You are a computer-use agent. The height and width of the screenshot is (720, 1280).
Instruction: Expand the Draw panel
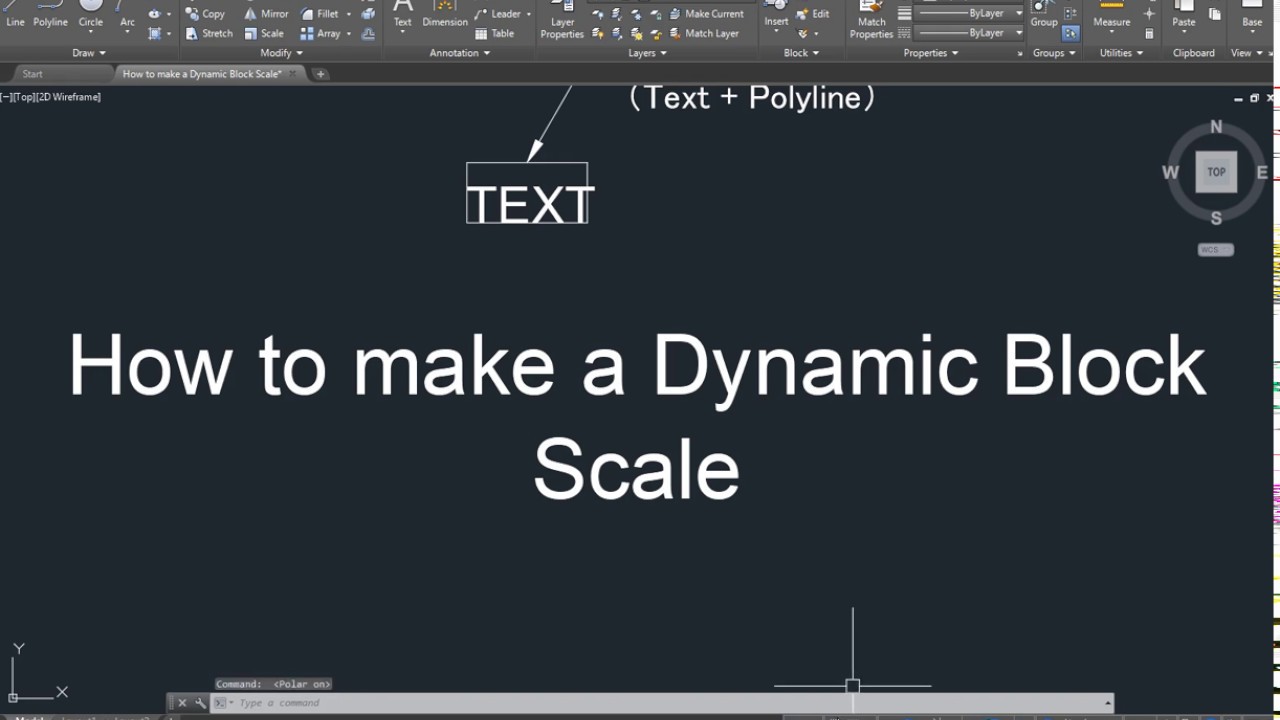point(89,53)
